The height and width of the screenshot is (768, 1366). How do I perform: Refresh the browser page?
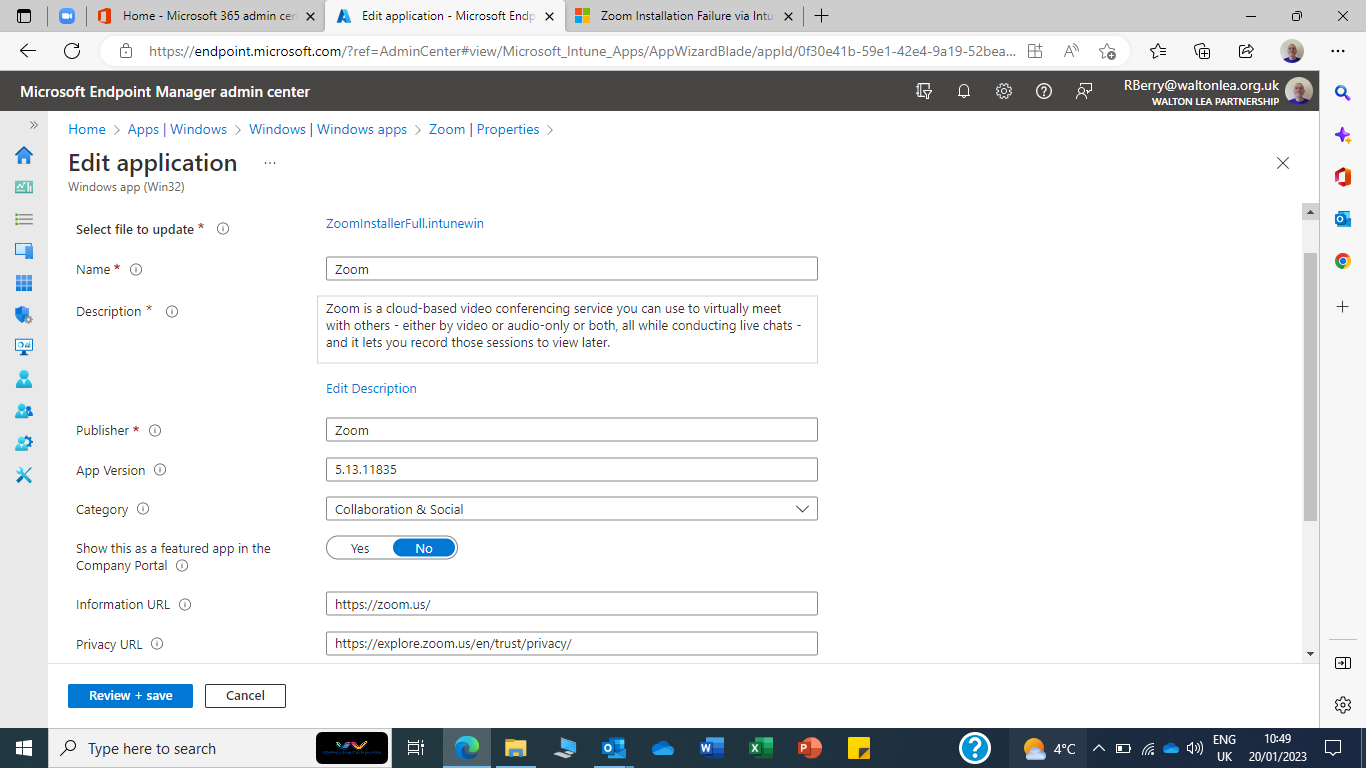72,51
